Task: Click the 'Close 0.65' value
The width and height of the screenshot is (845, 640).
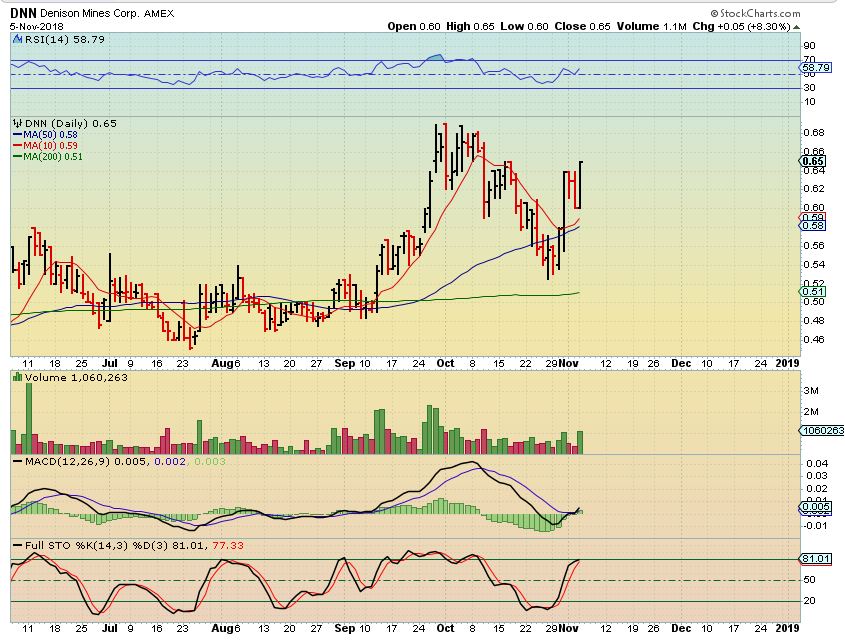Action: click(583, 26)
